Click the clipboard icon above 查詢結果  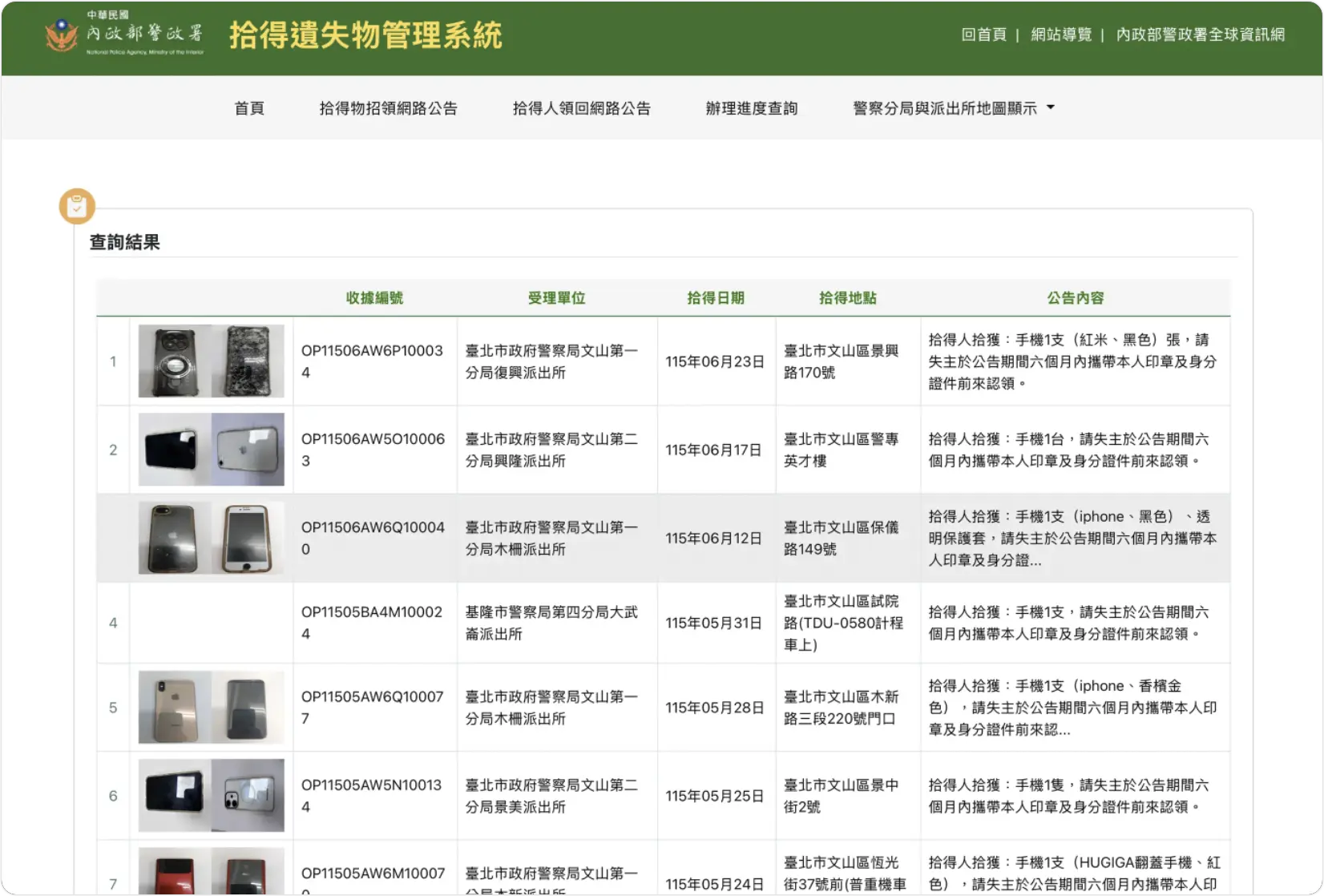point(77,207)
